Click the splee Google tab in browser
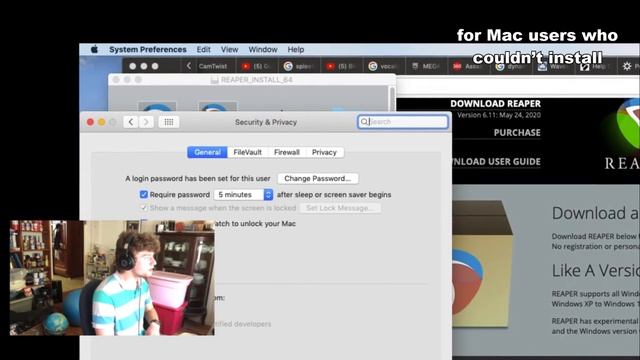 point(299,66)
